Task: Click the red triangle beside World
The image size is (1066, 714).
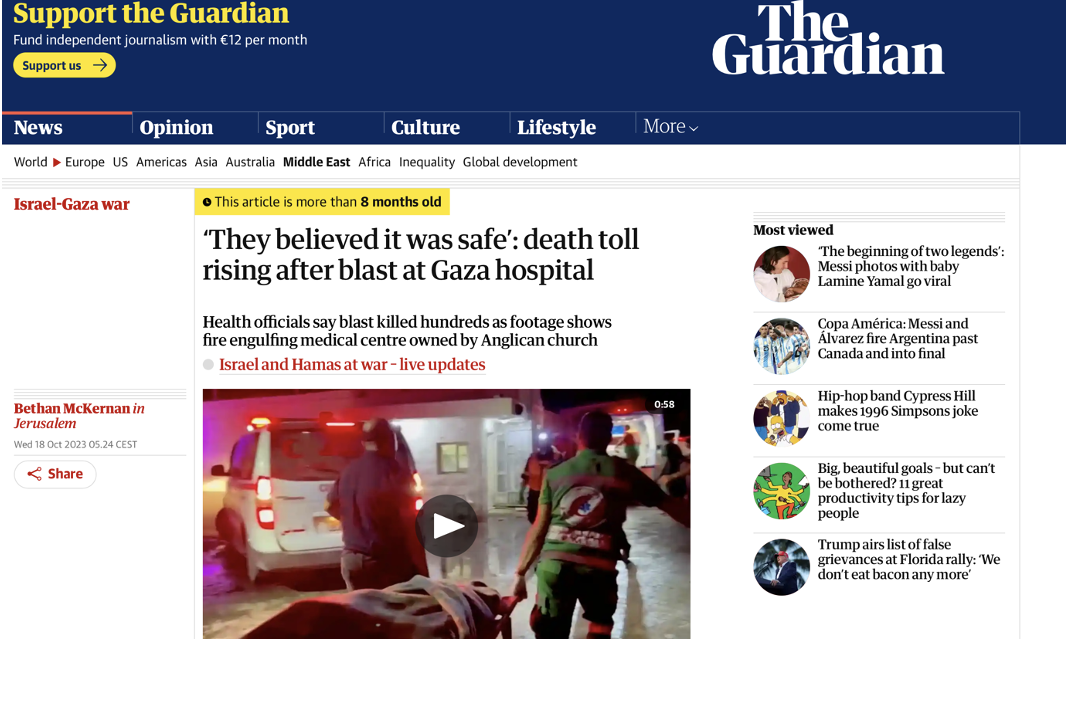Action: coord(56,163)
